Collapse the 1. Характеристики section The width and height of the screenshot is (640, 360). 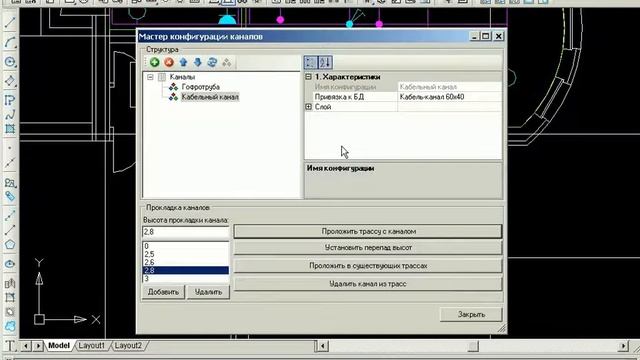pos(309,77)
